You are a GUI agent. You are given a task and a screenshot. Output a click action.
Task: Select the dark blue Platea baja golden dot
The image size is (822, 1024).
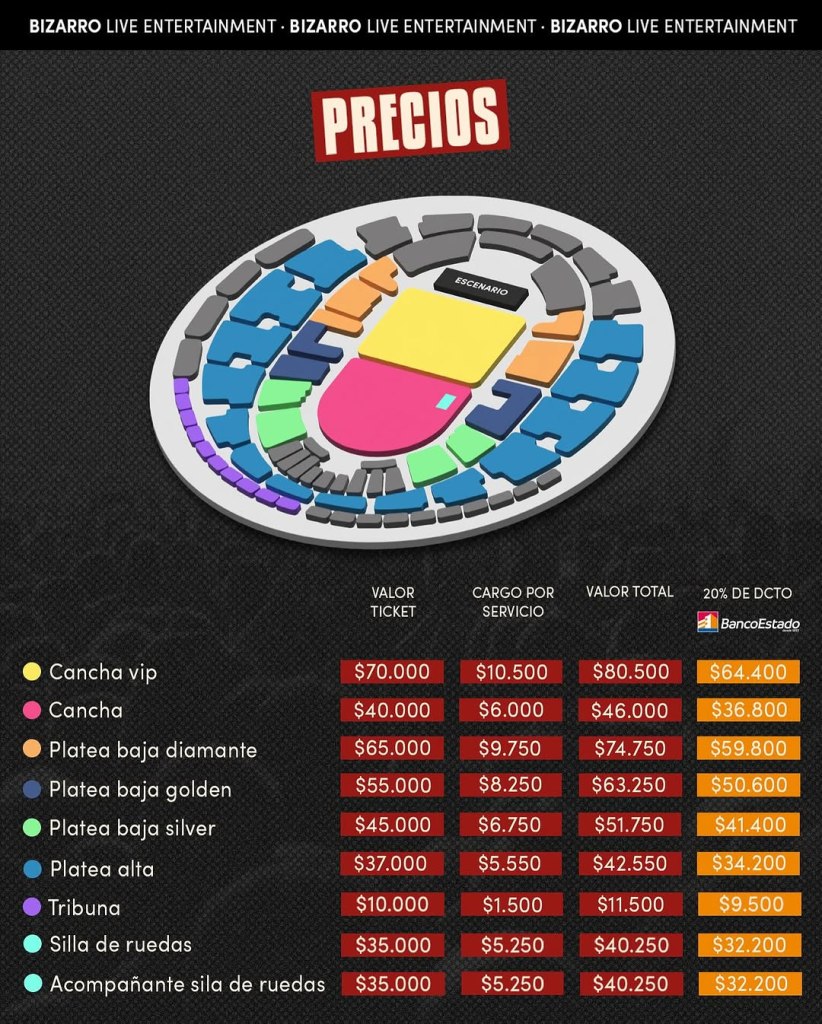coord(32,789)
